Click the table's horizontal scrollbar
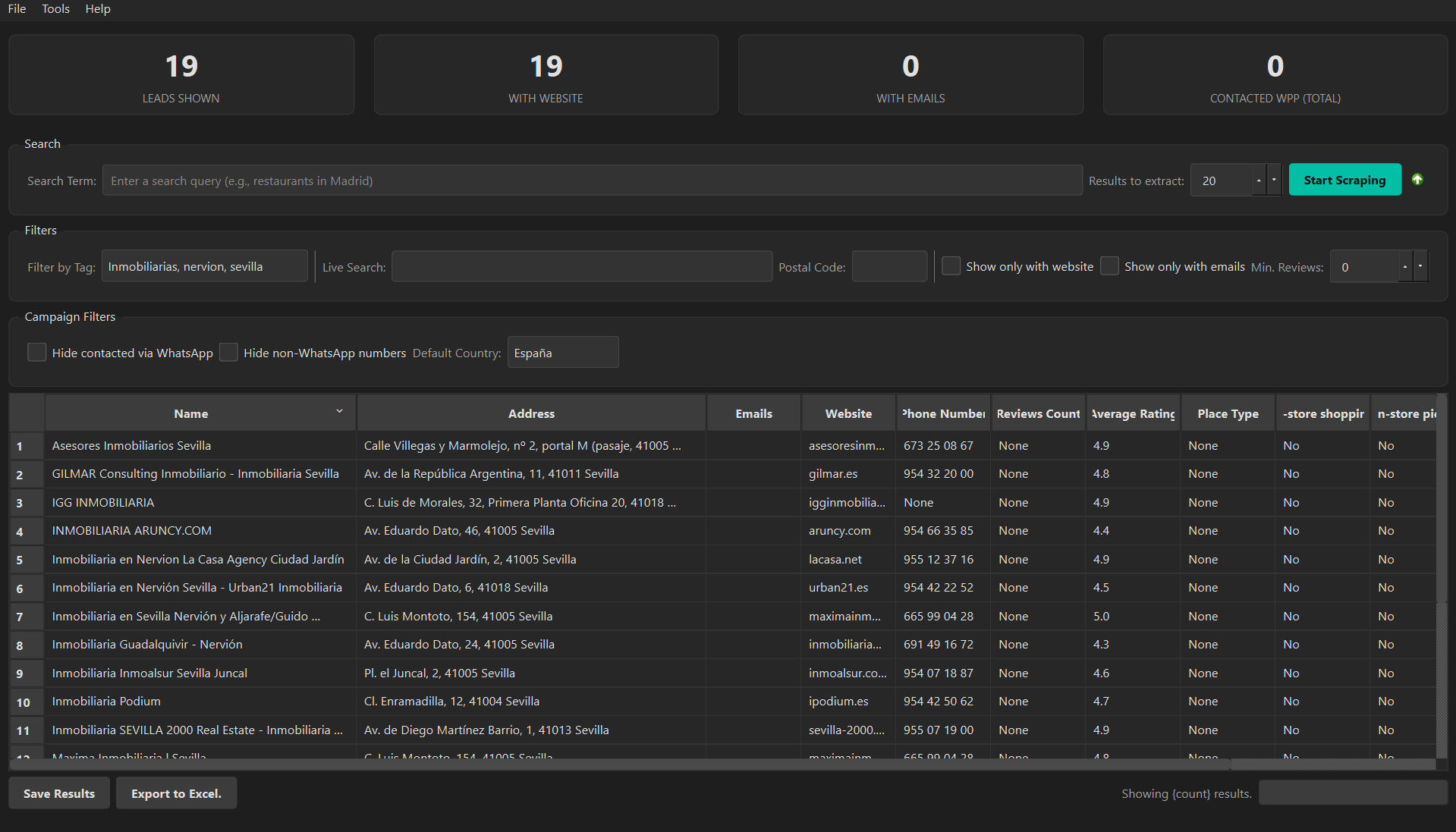The height and width of the screenshot is (832, 1456). click(620, 764)
